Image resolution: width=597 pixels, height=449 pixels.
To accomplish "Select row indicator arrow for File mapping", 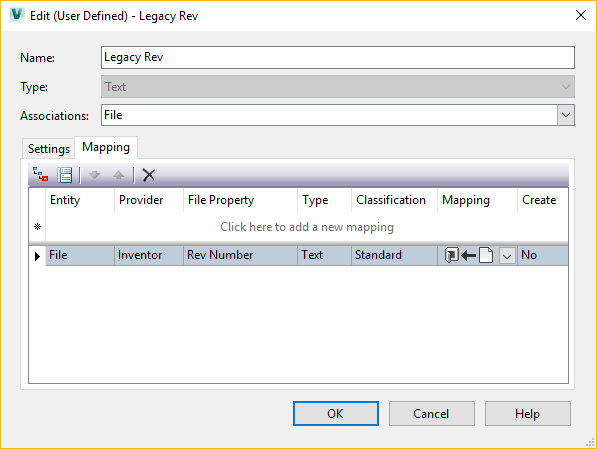I will 37,256.
